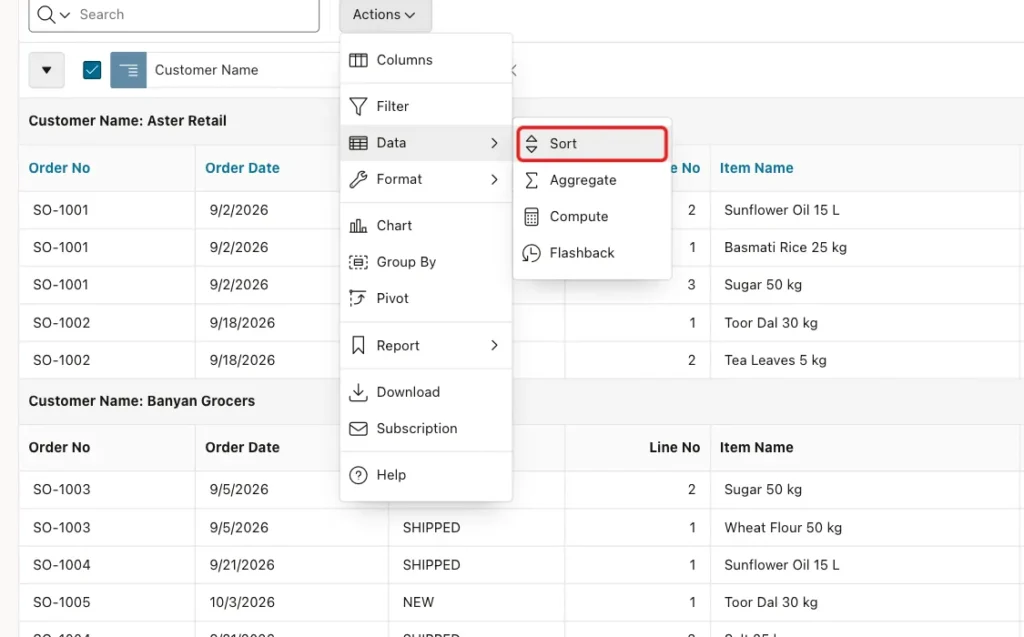The width and height of the screenshot is (1024, 637).
Task: Select Subscription menu entry
Action: pyautogui.click(x=426, y=429)
